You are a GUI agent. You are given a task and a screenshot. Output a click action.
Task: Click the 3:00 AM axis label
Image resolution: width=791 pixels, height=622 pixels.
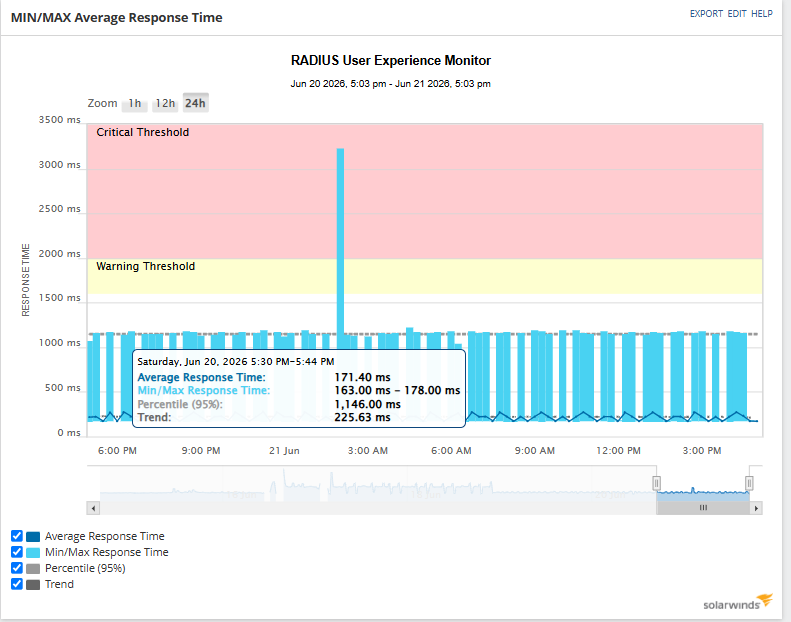[368, 450]
